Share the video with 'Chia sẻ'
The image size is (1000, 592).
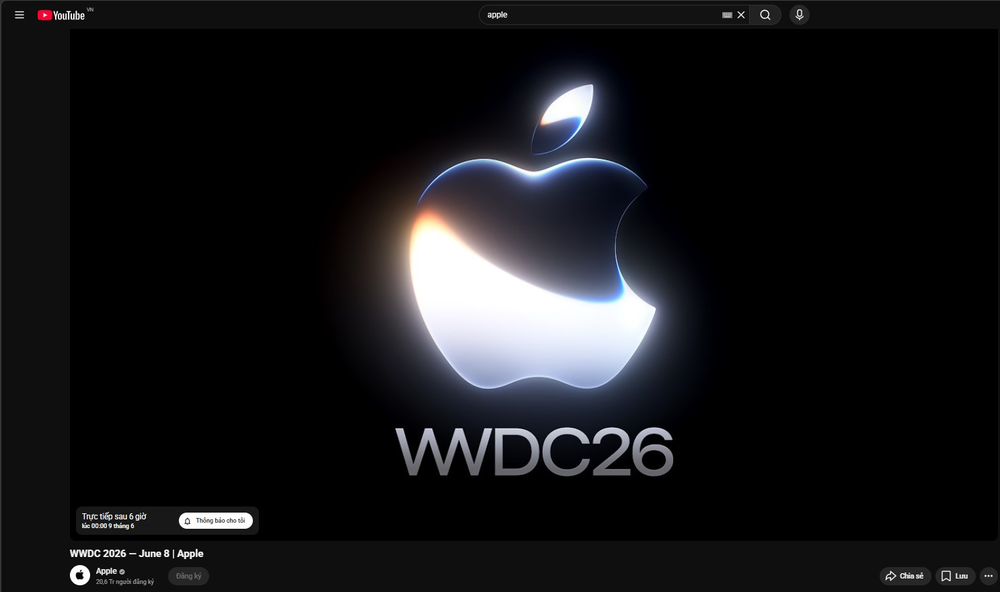click(x=905, y=576)
